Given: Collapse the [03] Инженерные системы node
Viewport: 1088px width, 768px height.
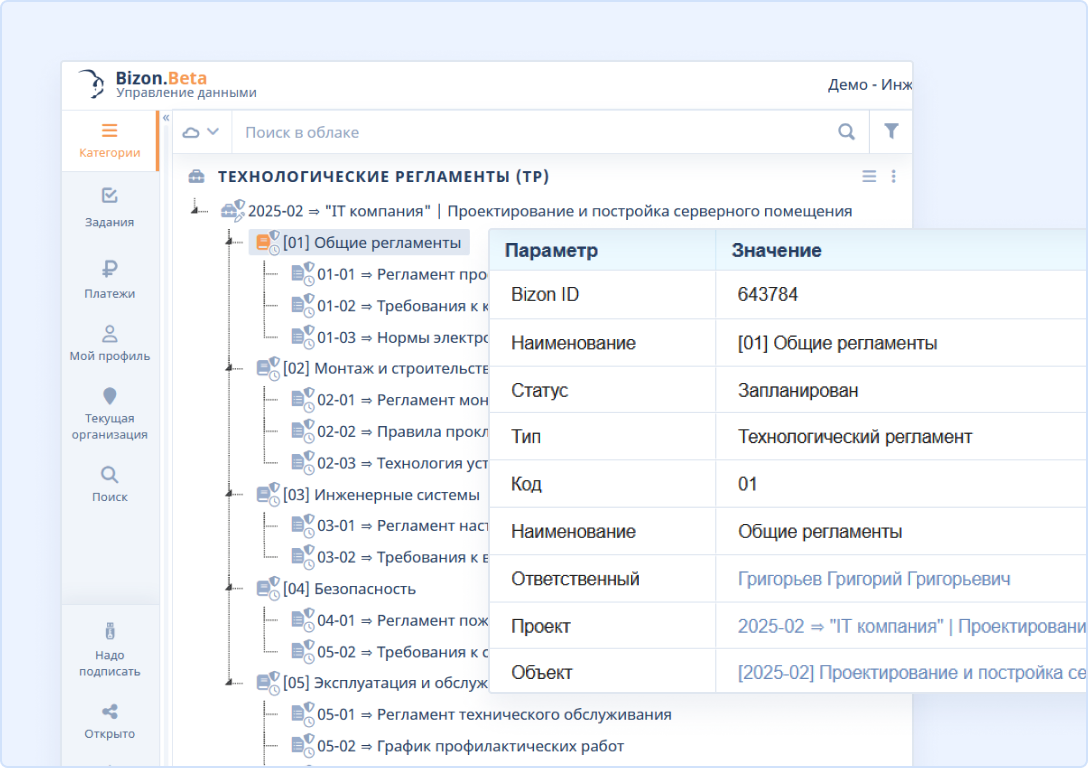Looking at the screenshot, I should (x=231, y=495).
